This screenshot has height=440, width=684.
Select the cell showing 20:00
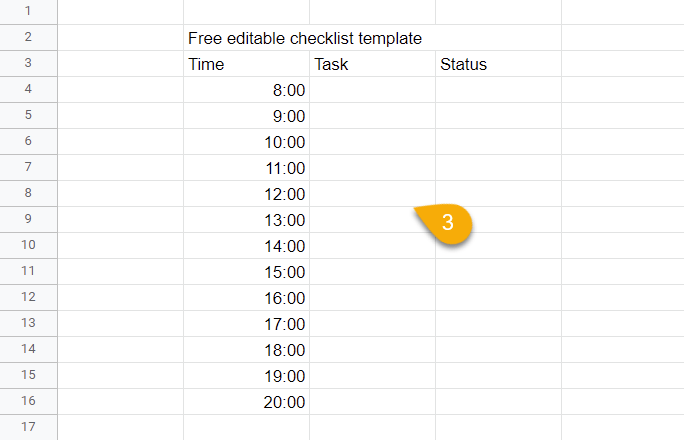pyautogui.click(x=246, y=402)
